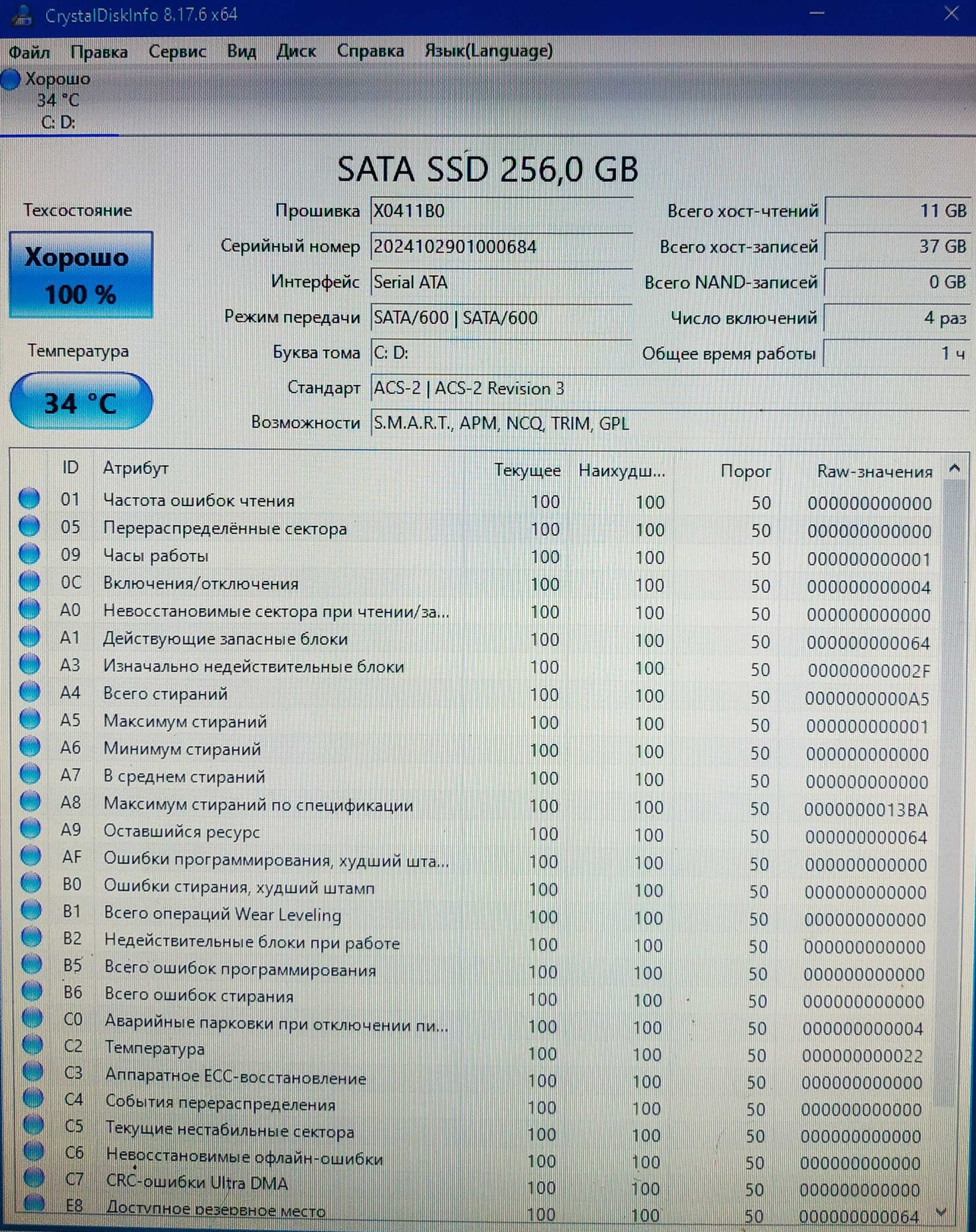Viewport: 976px width, 1232px height.
Task: Click the 34 °C temperature button
Action: click(x=81, y=401)
